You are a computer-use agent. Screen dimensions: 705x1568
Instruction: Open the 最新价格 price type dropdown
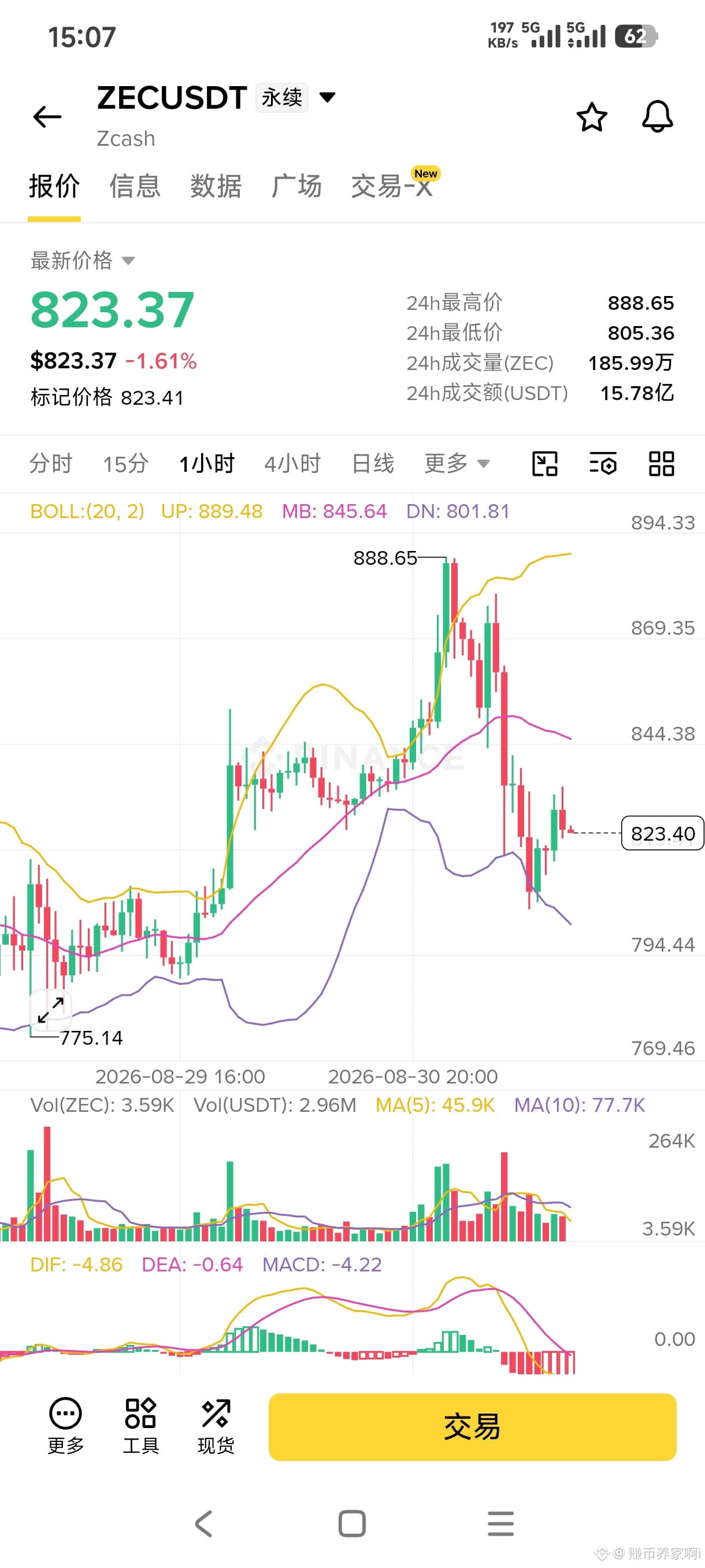[82, 261]
